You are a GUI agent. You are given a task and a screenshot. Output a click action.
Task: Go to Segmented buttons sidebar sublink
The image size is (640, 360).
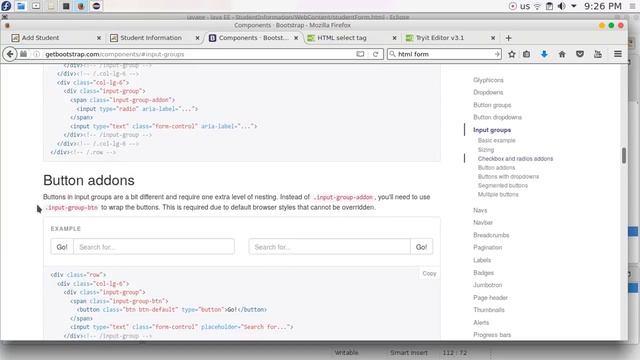pos(503,186)
